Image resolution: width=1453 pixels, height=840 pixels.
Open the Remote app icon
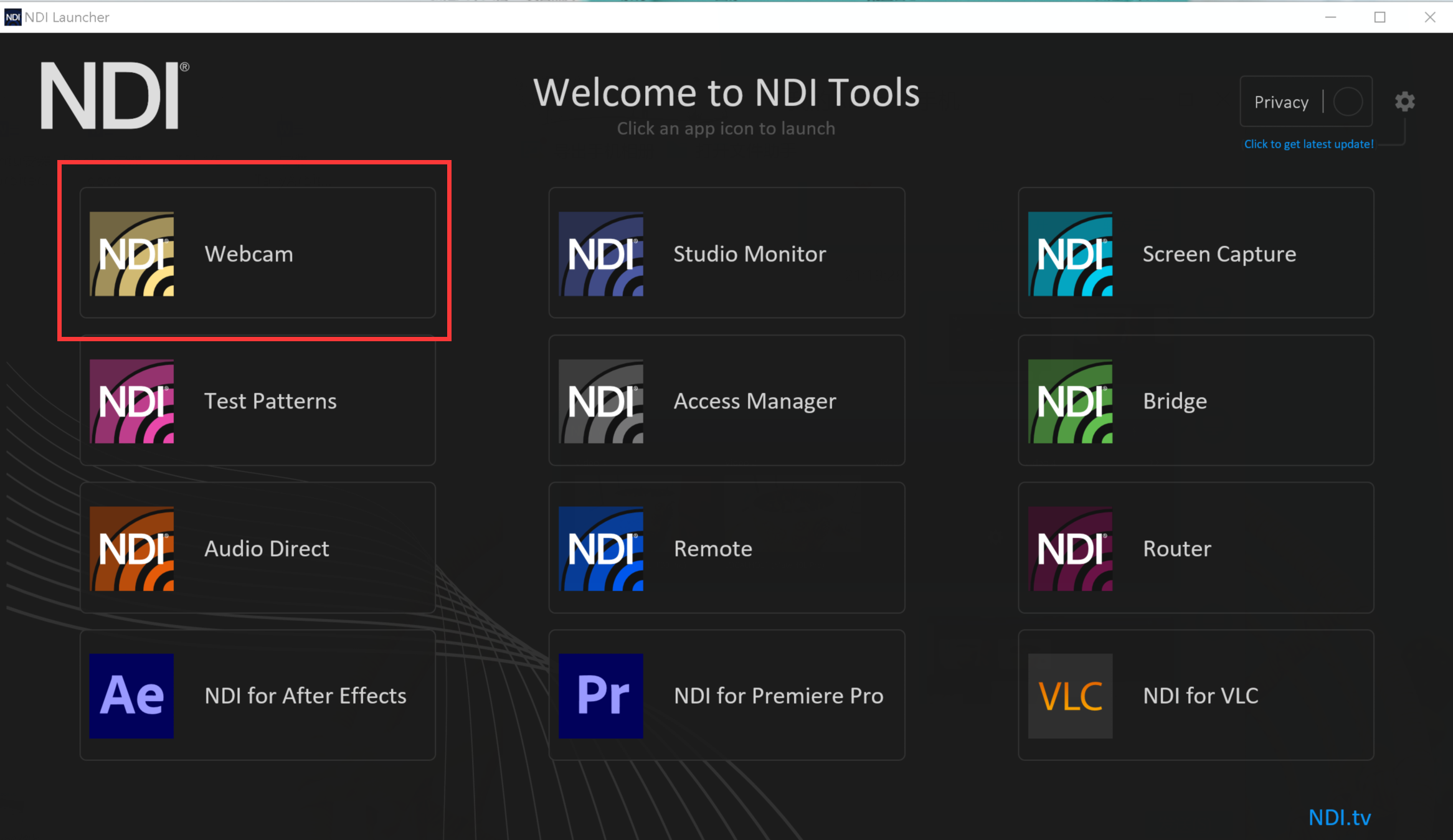(x=601, y=549)
